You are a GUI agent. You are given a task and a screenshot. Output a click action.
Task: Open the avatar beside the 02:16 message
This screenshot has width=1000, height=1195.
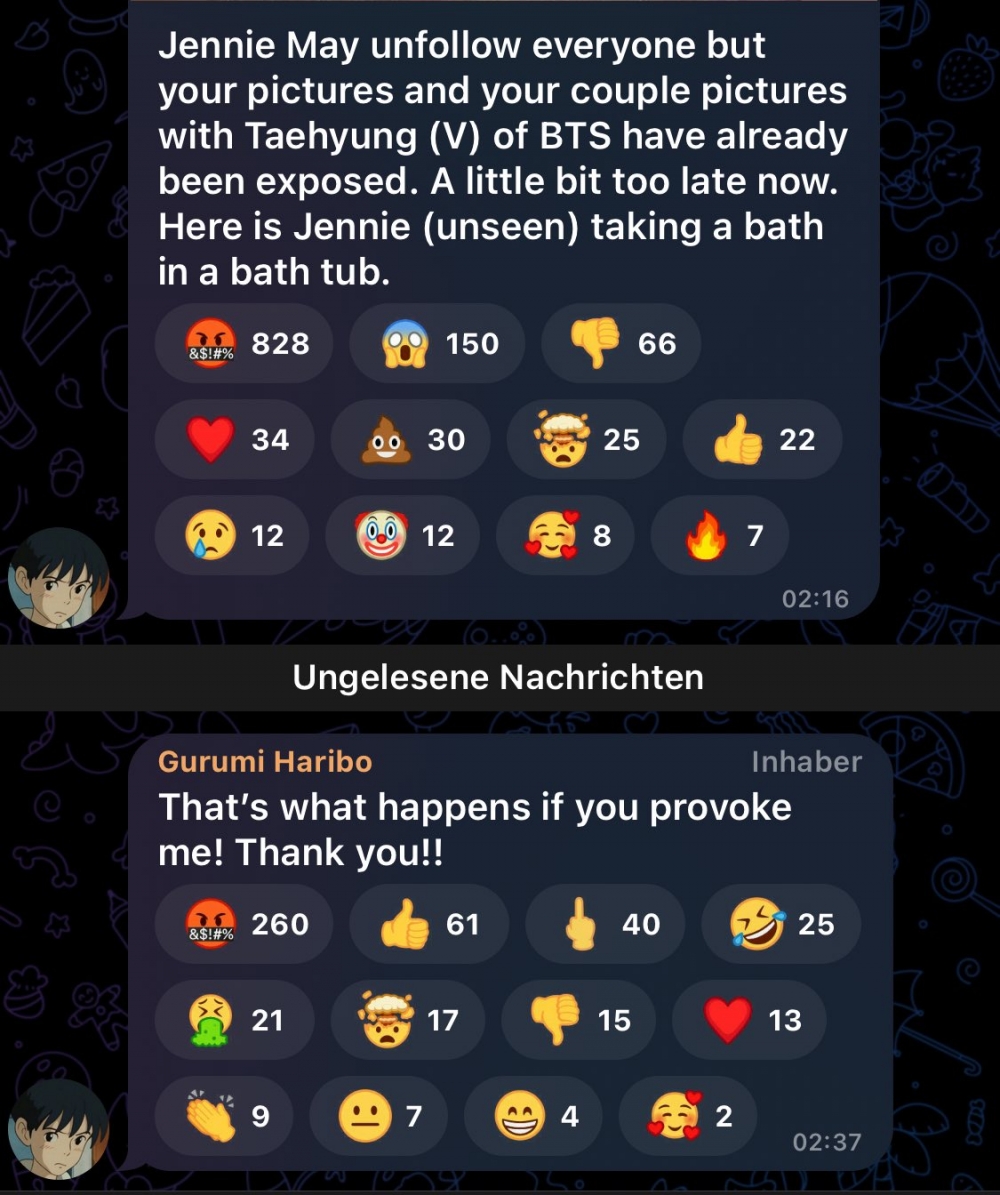click(59, 578)
